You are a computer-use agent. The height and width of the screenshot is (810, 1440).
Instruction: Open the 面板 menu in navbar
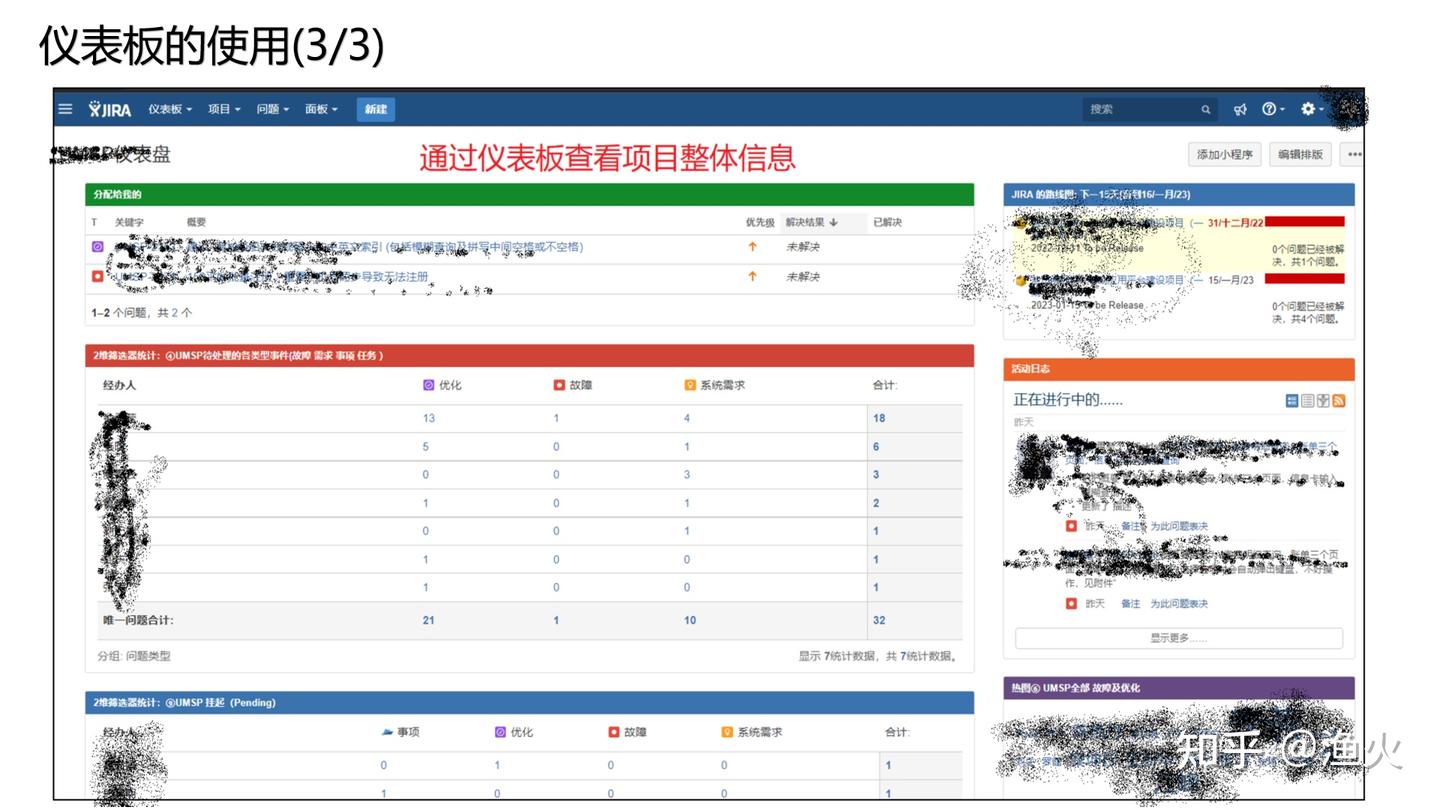[x=321, y=109]
